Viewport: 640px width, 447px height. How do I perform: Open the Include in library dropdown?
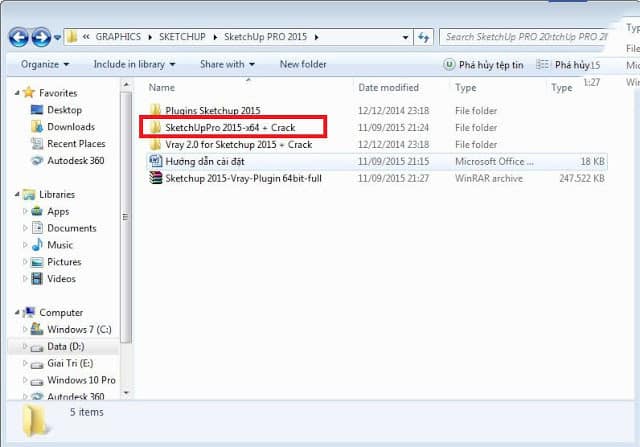click(136, 64)
